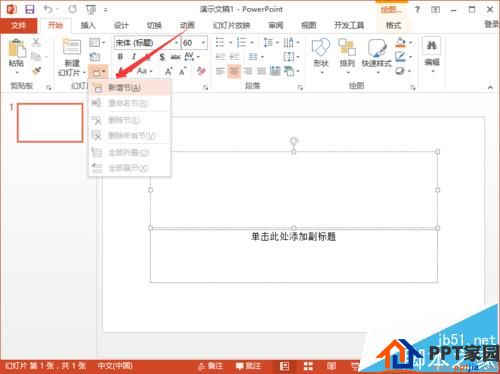
Task: Switch to Normal view in status bar
Action: 284,366
